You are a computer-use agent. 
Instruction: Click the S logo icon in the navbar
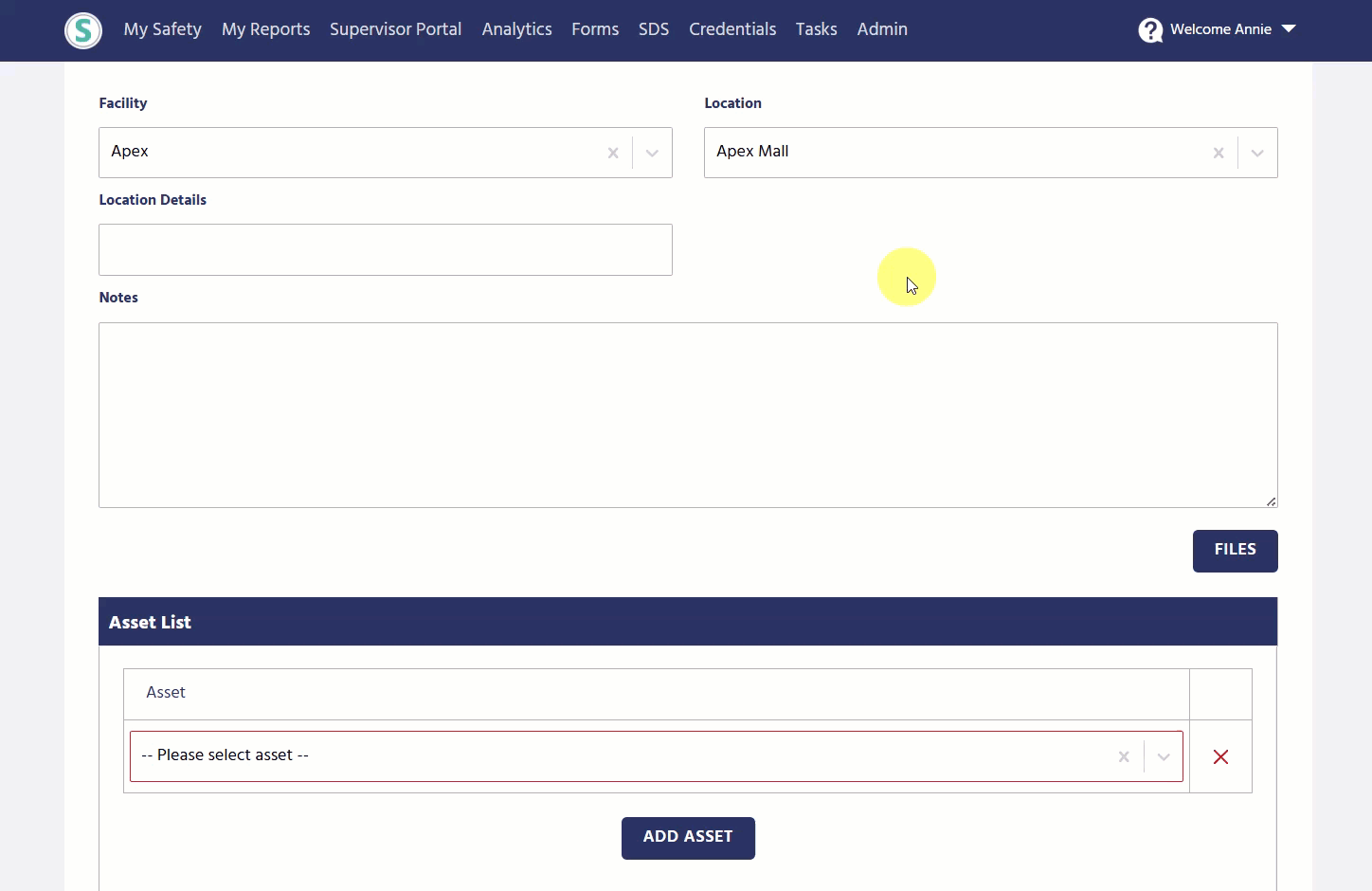click(82, 29)
